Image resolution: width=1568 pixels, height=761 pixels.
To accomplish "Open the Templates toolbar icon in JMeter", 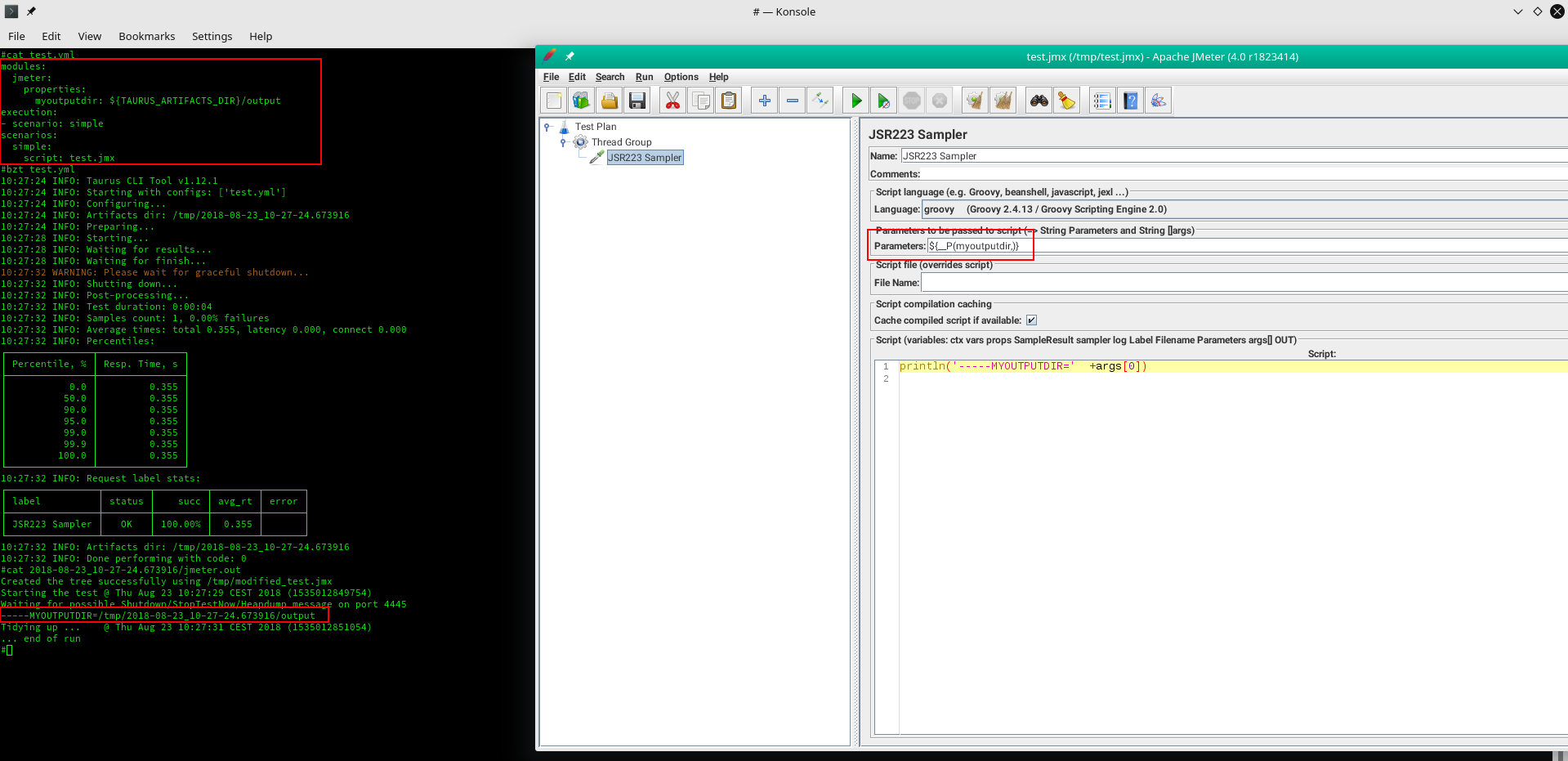I will pos(581,101).
